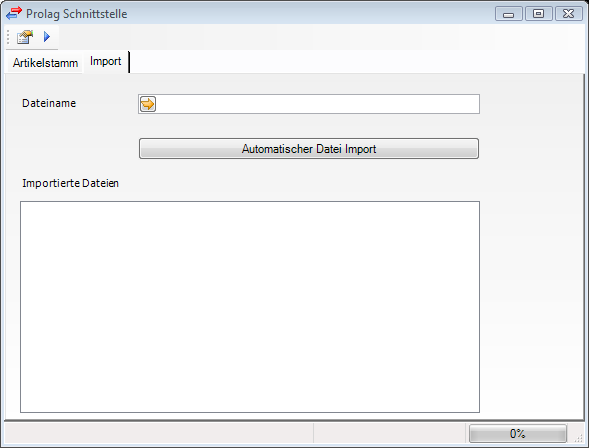Viewport: 589px width, 448px height.
Task: Click the toolbar grip handle dots
Action: [x=8, y=37]
